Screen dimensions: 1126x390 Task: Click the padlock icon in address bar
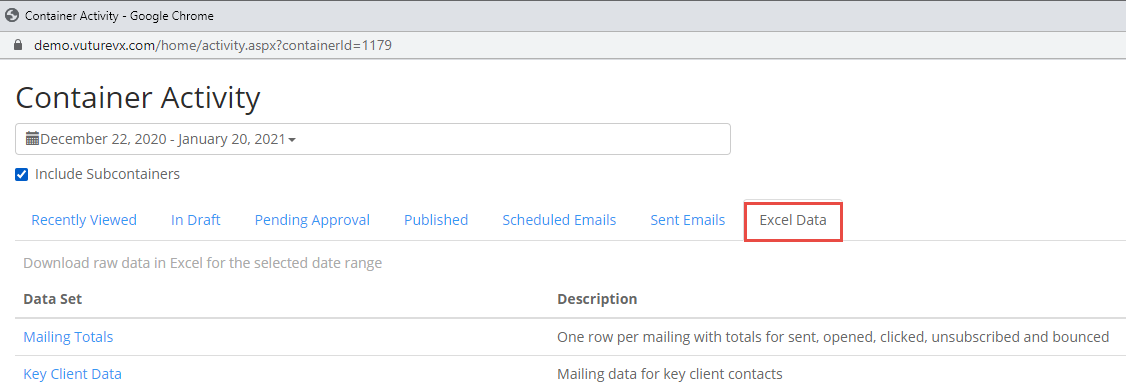(19, 45)
